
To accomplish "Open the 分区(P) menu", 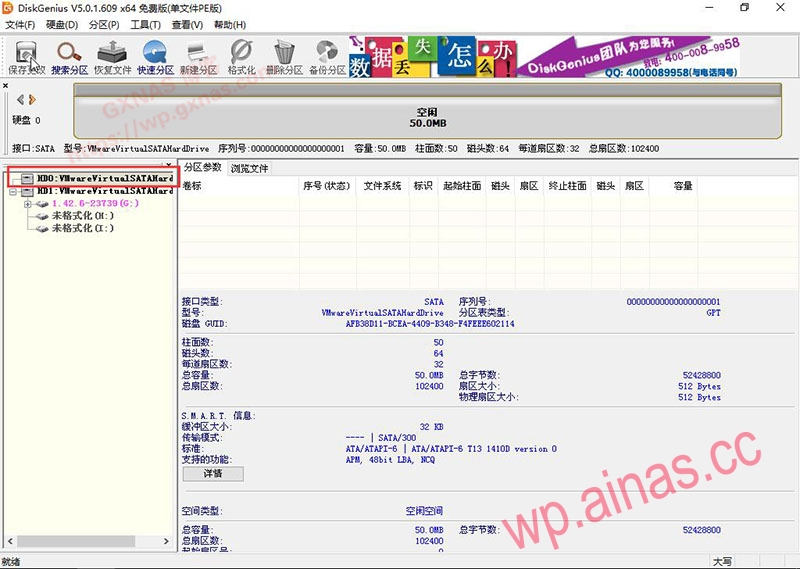I will 104,24.
